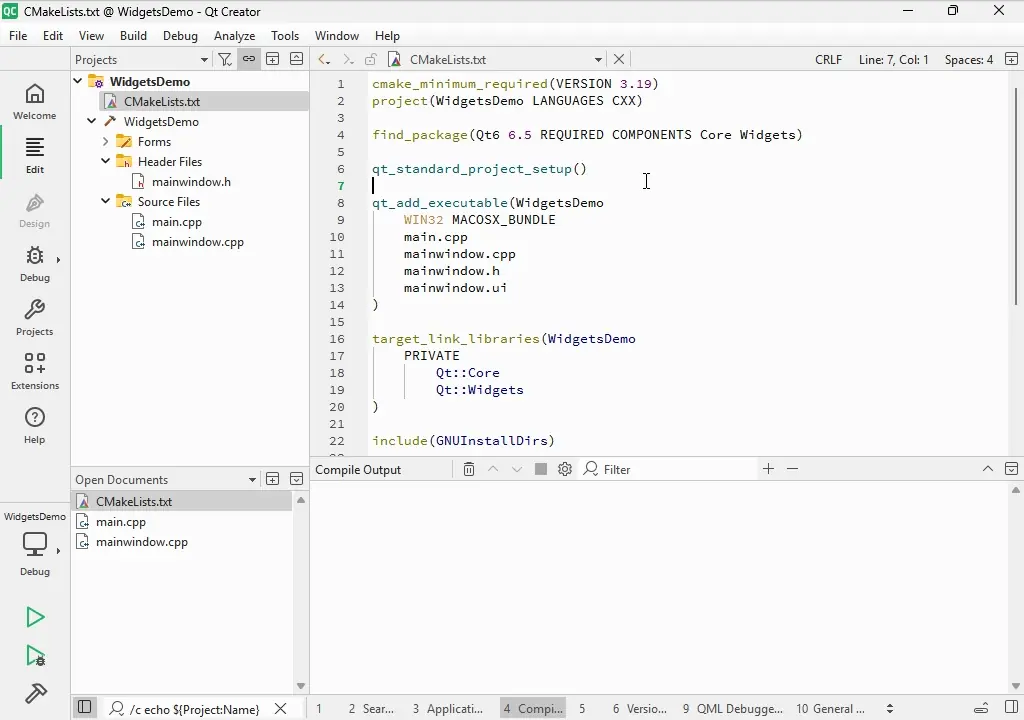Expand the Forms folder

105,141
